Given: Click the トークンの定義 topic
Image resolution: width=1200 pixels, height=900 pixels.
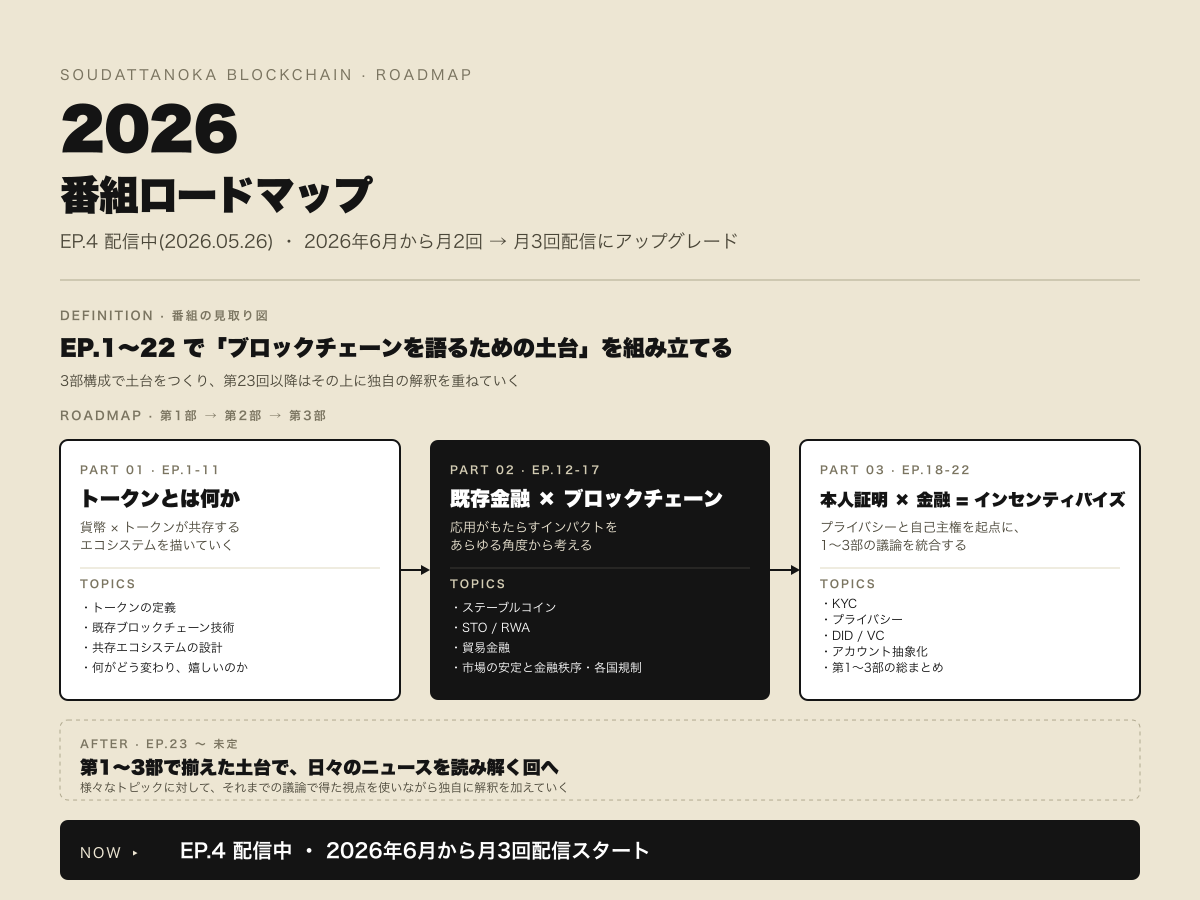Looking at the screenshot, I should [129, 608].
